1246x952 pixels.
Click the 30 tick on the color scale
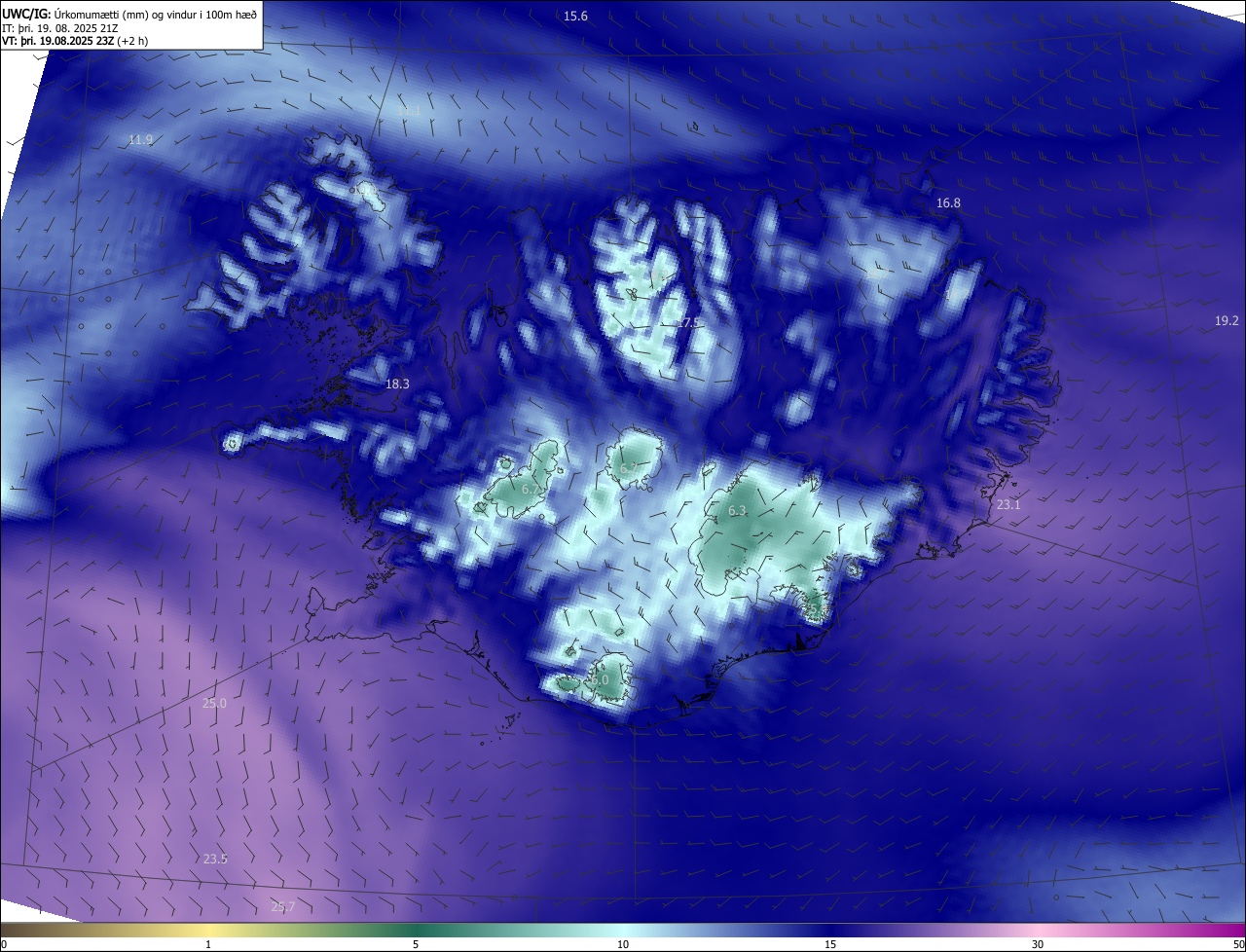click(x=1038, y=944)
